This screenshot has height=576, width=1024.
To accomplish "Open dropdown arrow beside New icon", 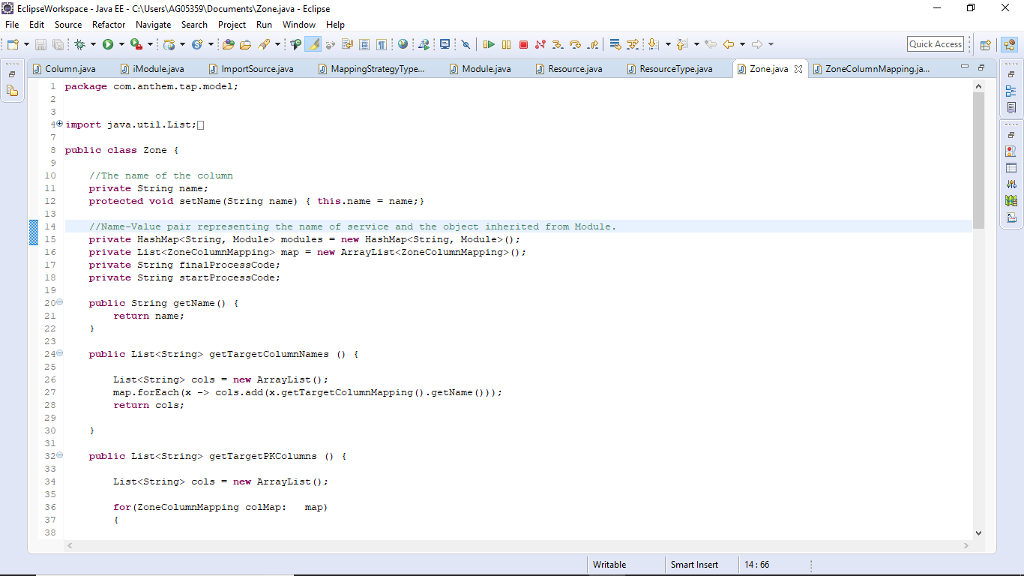I will click(x=26, y=44).
